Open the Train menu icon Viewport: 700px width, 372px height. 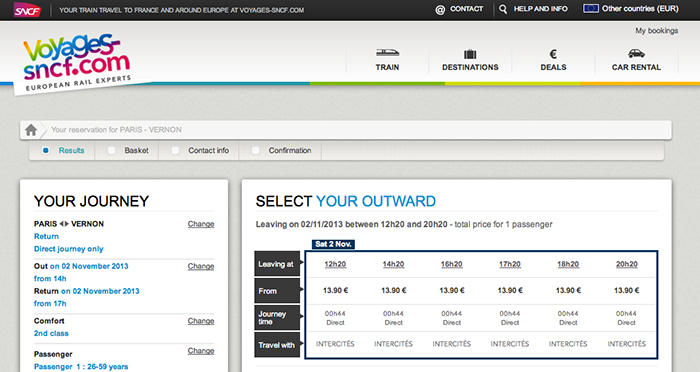tap(387, 53)
